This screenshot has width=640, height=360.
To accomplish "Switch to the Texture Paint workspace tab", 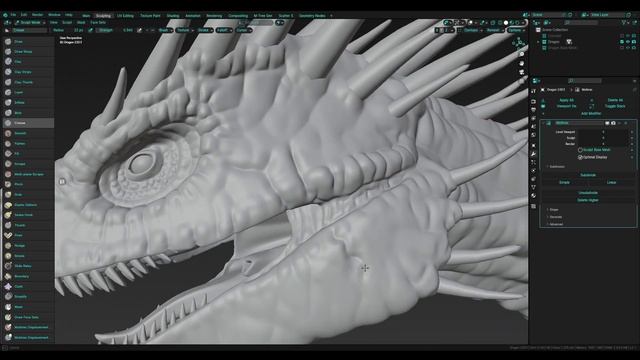I will (150, 16).
